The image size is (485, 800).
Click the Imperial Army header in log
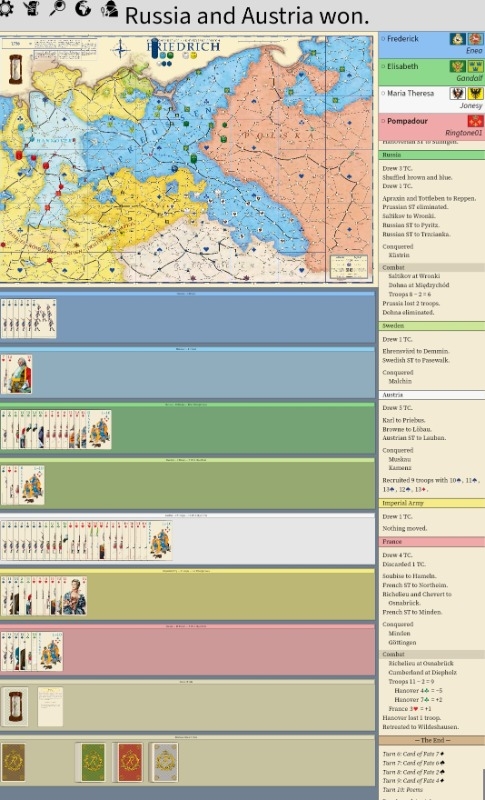pyautogui.click(x=431, y=503)
